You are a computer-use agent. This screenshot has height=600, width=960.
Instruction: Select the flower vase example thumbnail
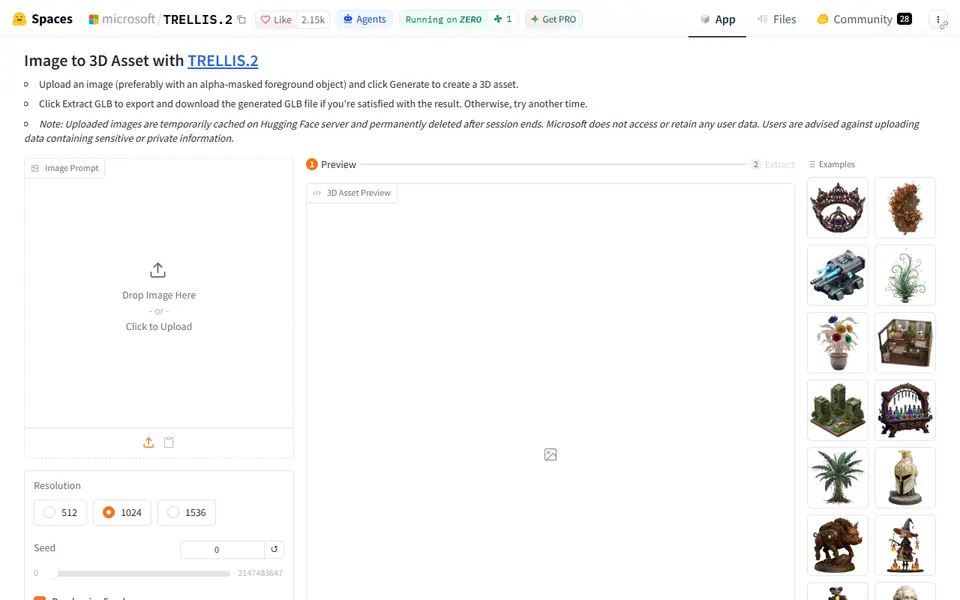[838, 342]
